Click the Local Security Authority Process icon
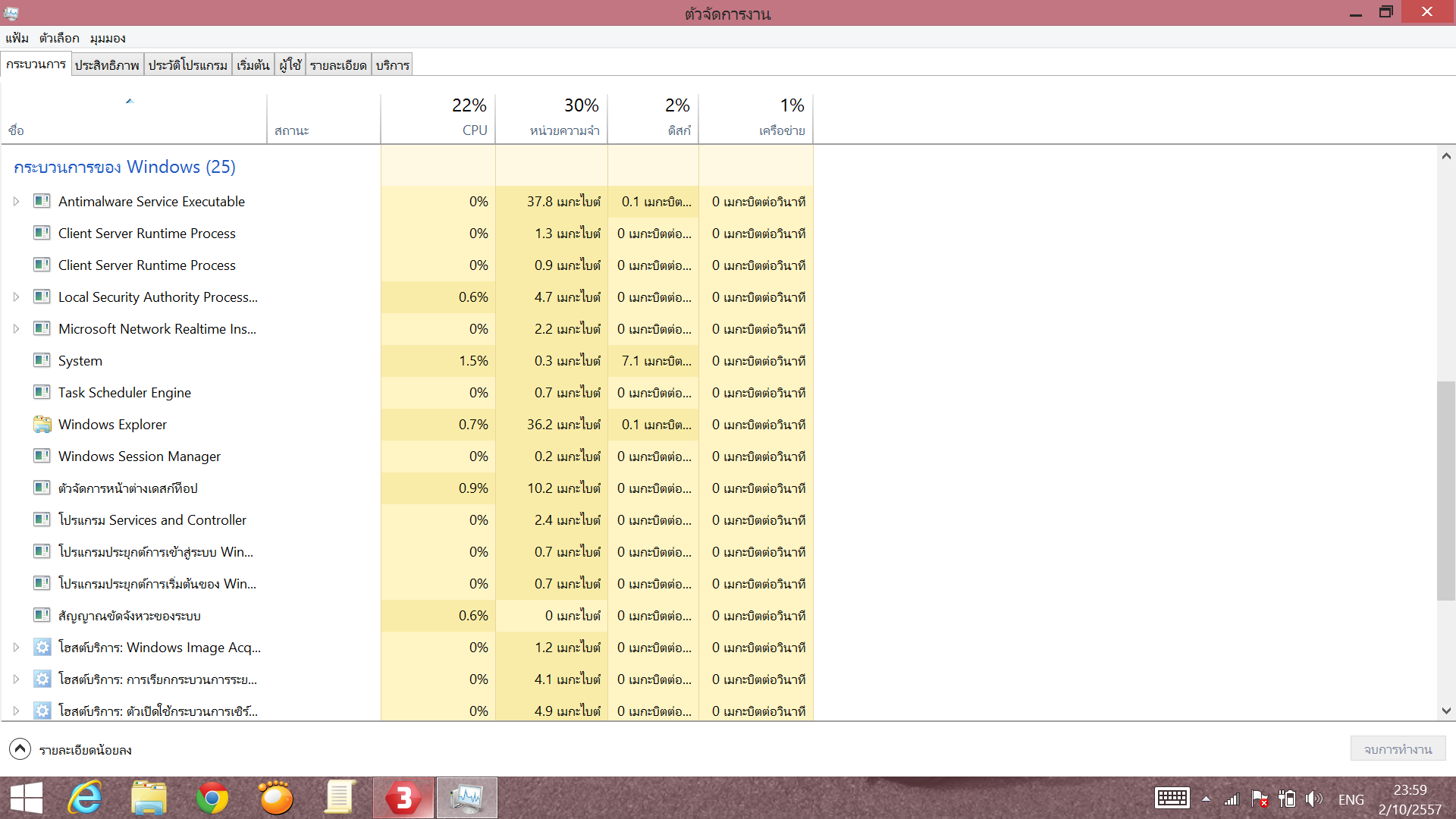The width and height of the screenshot is (1456, 819). pos(42,297)
